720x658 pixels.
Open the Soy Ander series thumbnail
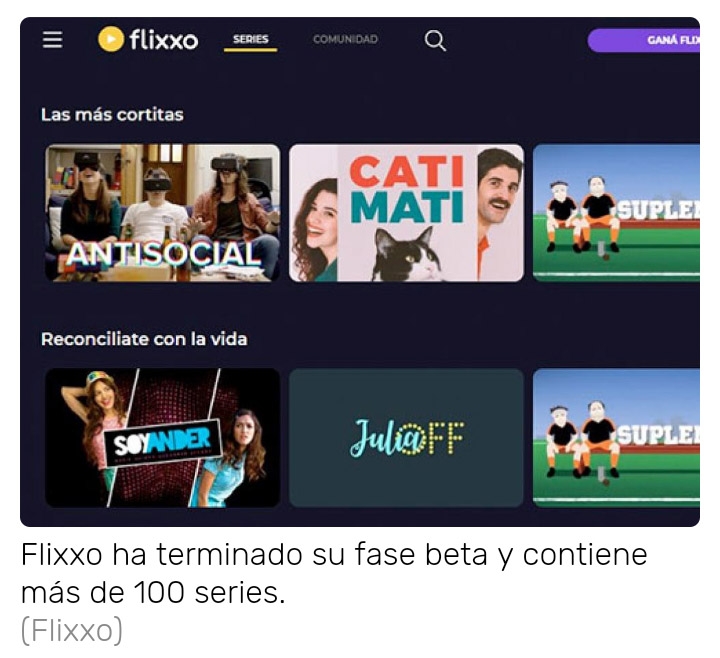pos(163,438)
